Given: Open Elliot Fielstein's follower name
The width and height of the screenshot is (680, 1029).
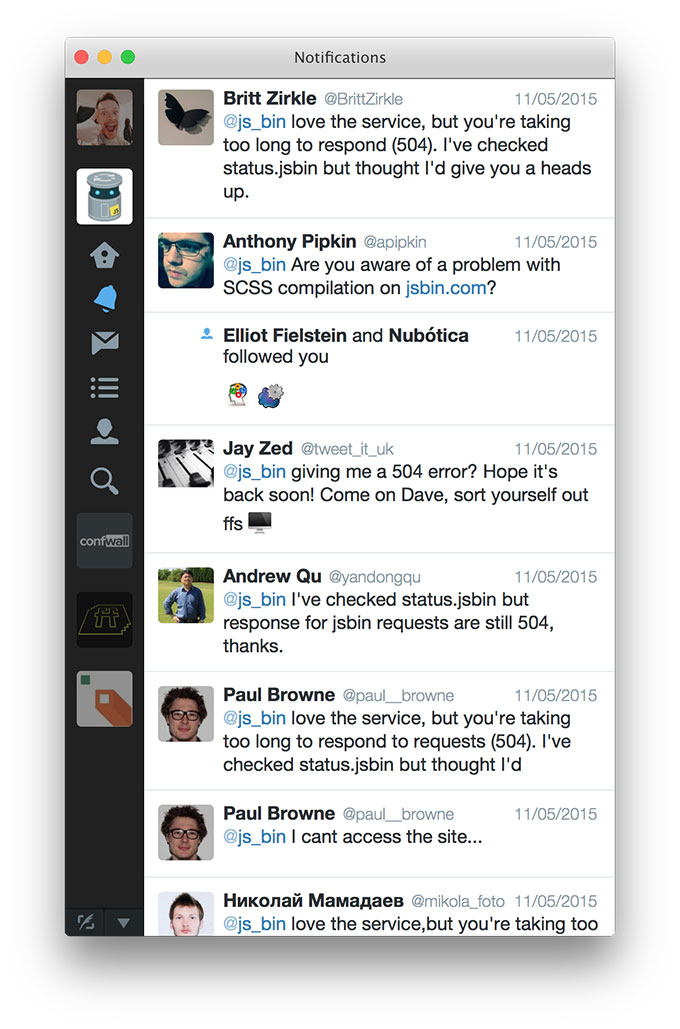Looking at the screenshot, I should (285, 335).
